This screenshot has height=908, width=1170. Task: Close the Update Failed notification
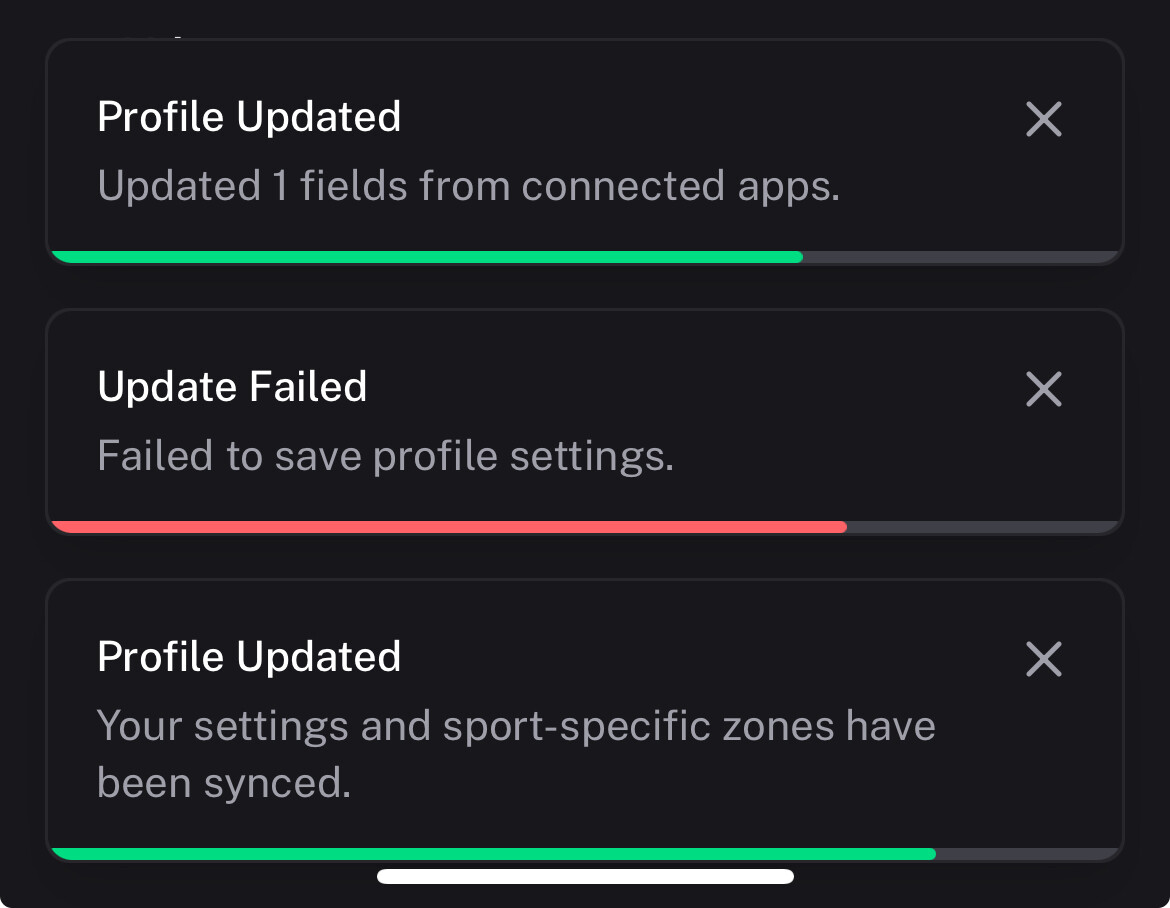[1043, 389]
